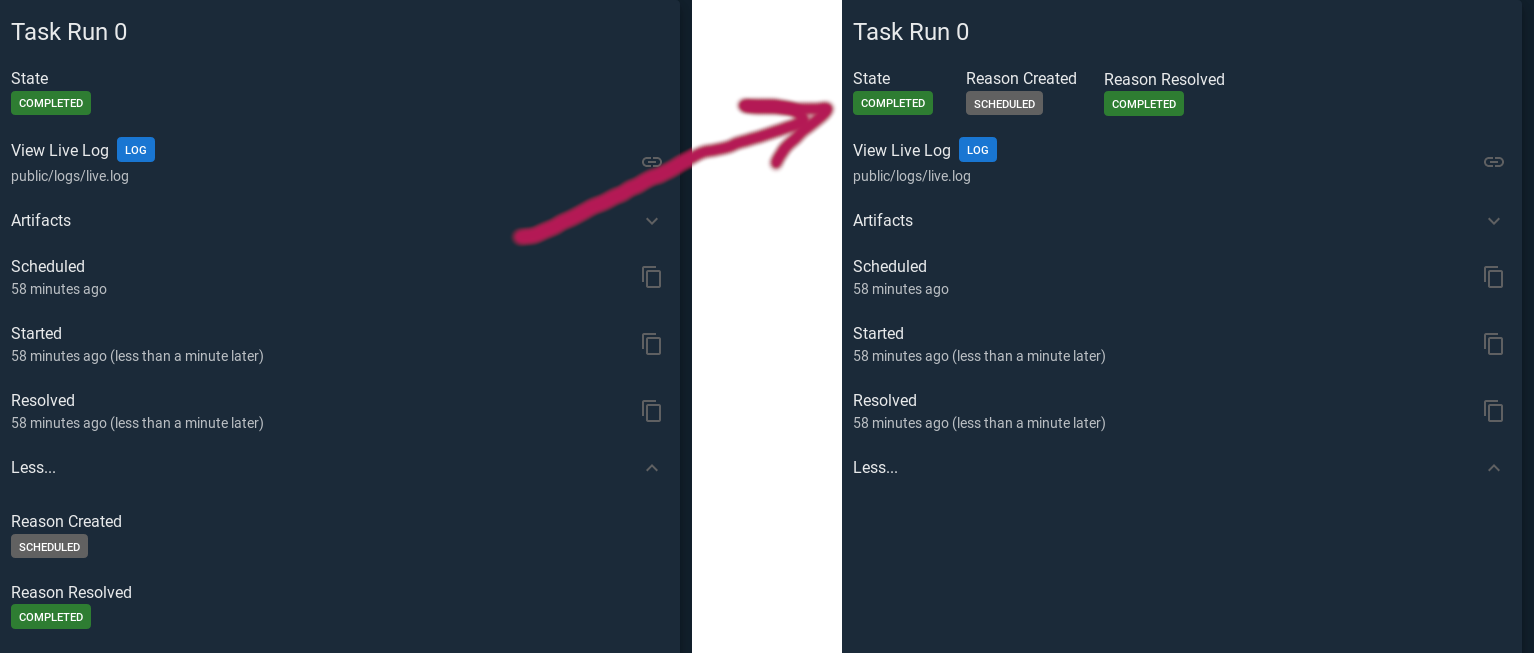Click the public/logs/live.log link

(69, 176)
